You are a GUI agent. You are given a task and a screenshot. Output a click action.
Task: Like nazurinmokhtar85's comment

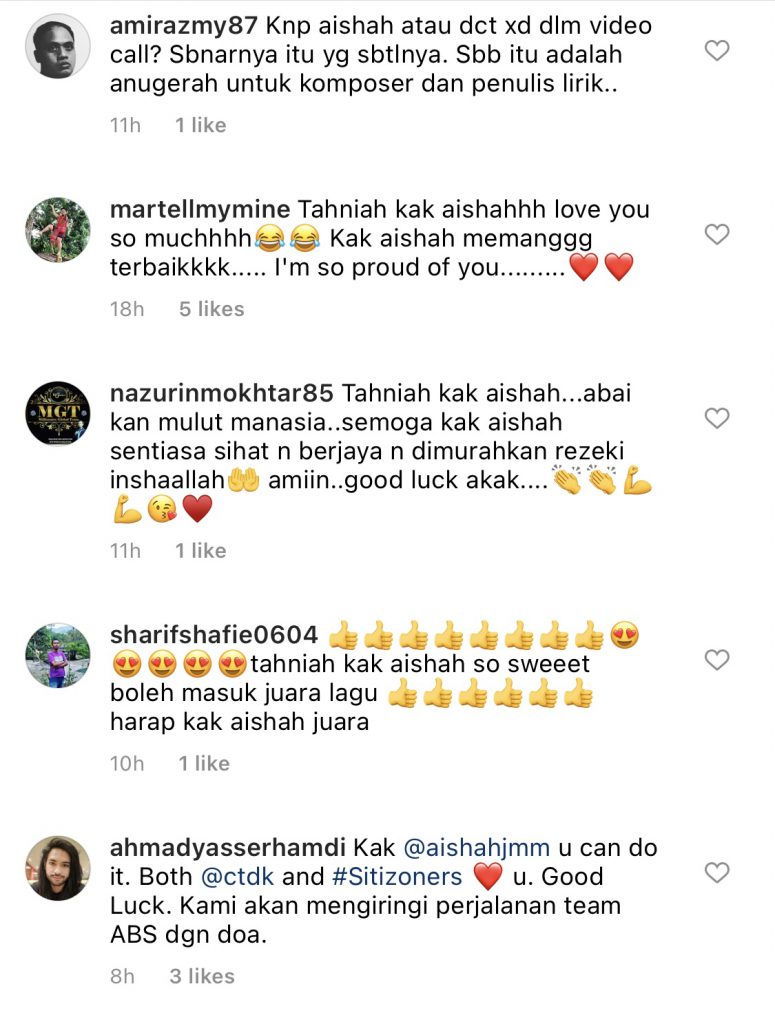(717, 418)
